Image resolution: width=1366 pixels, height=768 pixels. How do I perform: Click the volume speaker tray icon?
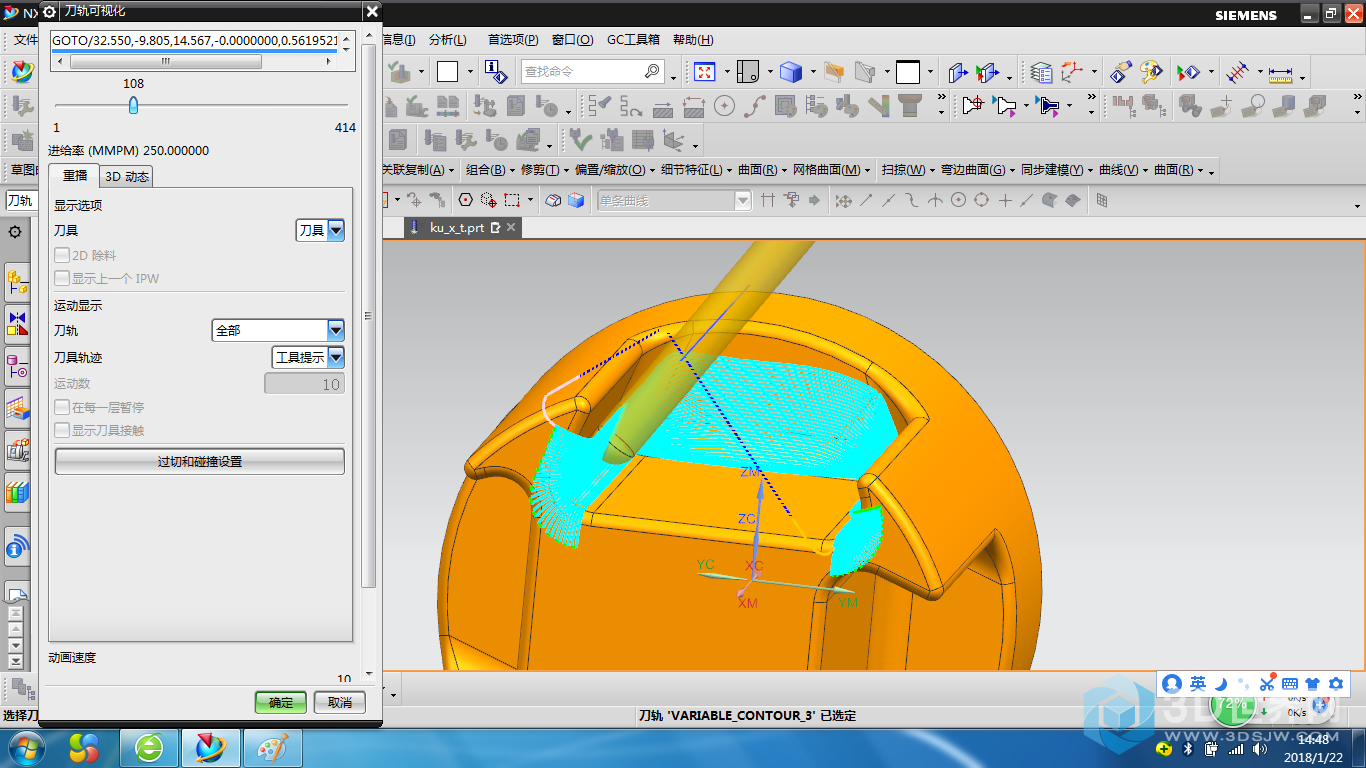click(1259, 748)
